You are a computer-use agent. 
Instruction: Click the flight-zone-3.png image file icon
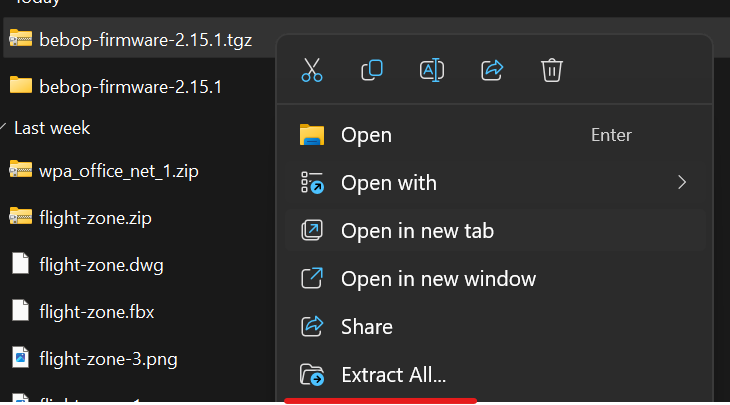[21, 357]
